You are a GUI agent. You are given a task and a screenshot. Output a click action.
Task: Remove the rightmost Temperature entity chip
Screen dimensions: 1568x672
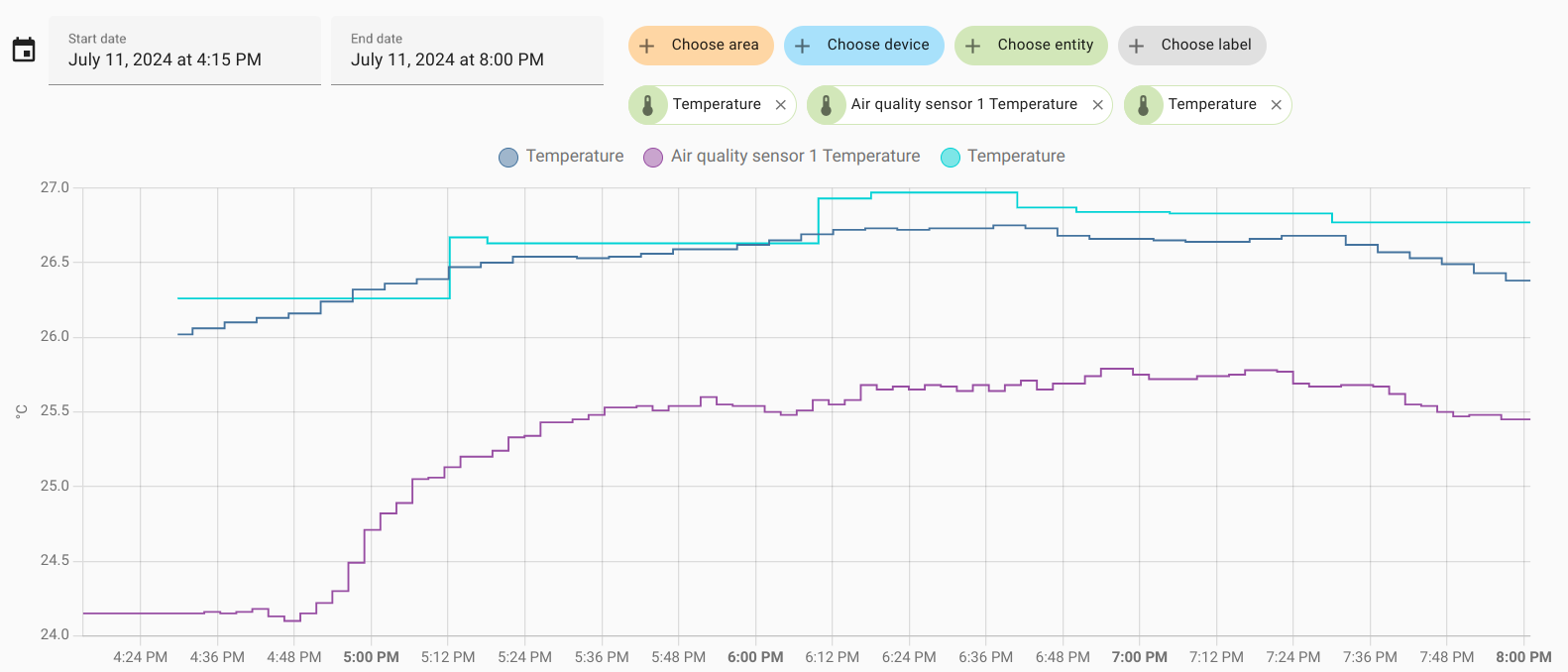(x=1277, y=105)
